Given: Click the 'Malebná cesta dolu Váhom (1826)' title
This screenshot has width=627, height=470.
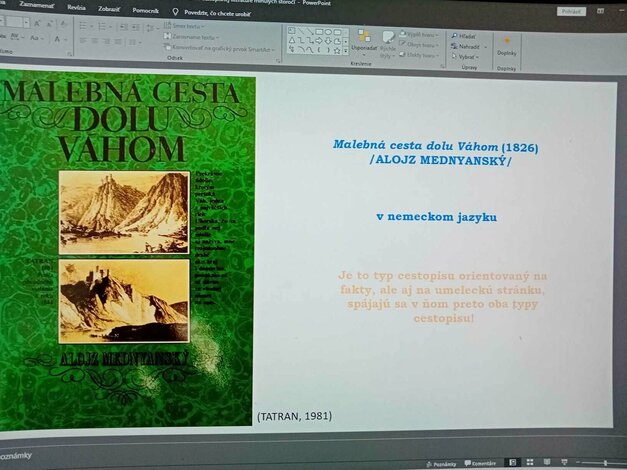Looking at the screenshot, I should [435, 146].
